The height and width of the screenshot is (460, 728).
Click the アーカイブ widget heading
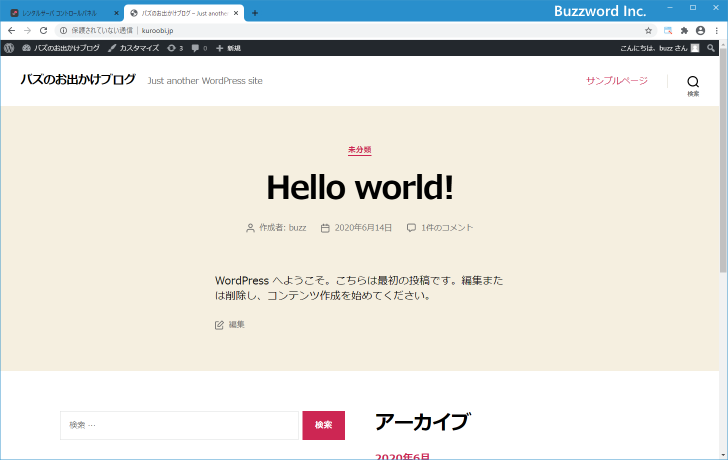[x=422, y=421]
